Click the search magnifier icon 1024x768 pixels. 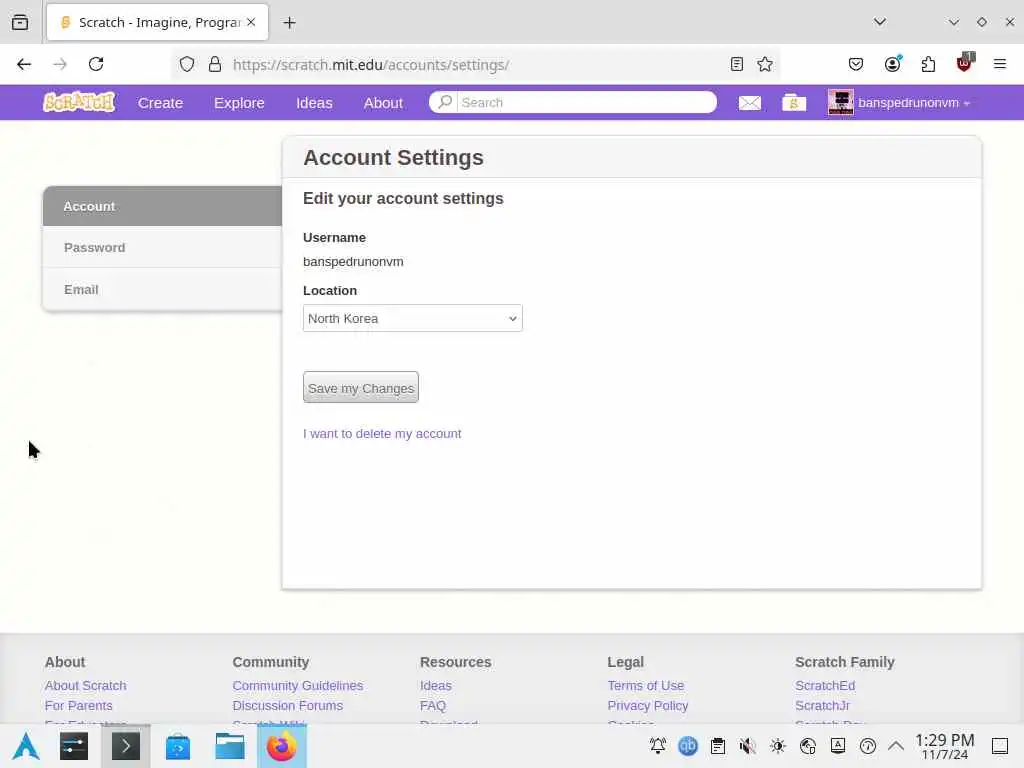click(x=445, y=102)
